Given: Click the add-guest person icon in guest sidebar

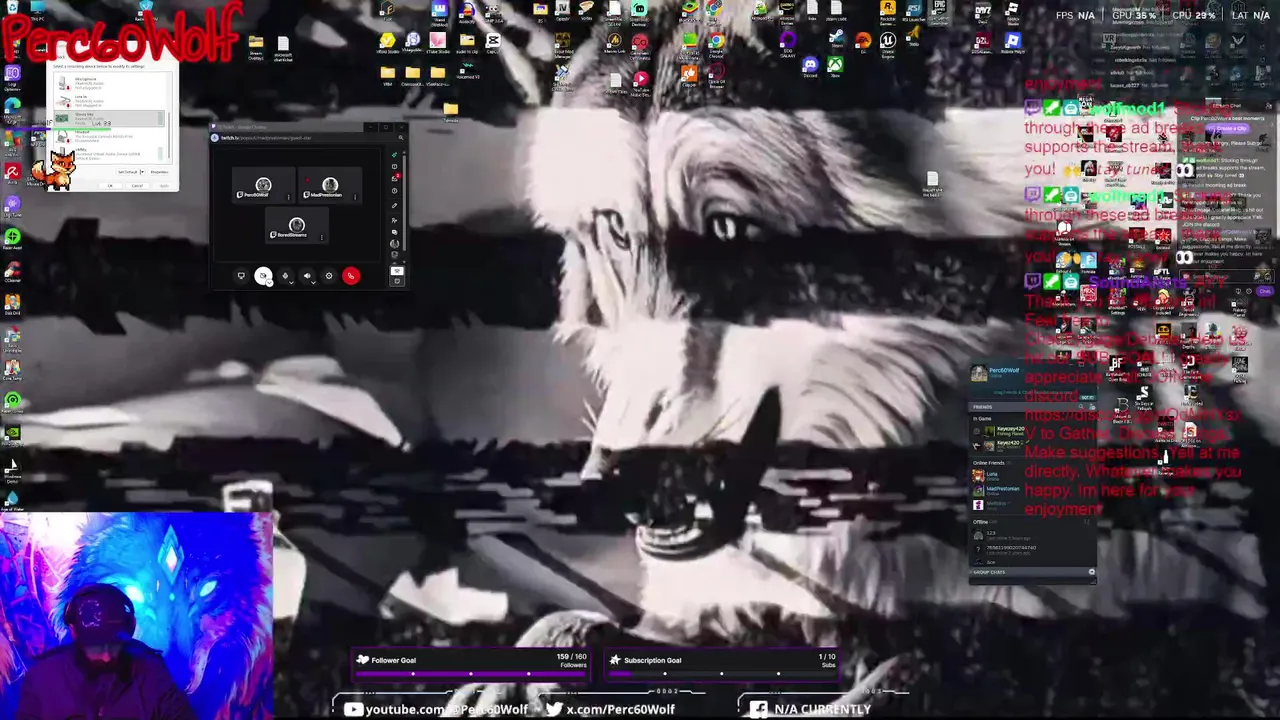Looking at the screenshot, I should [394, 220].
